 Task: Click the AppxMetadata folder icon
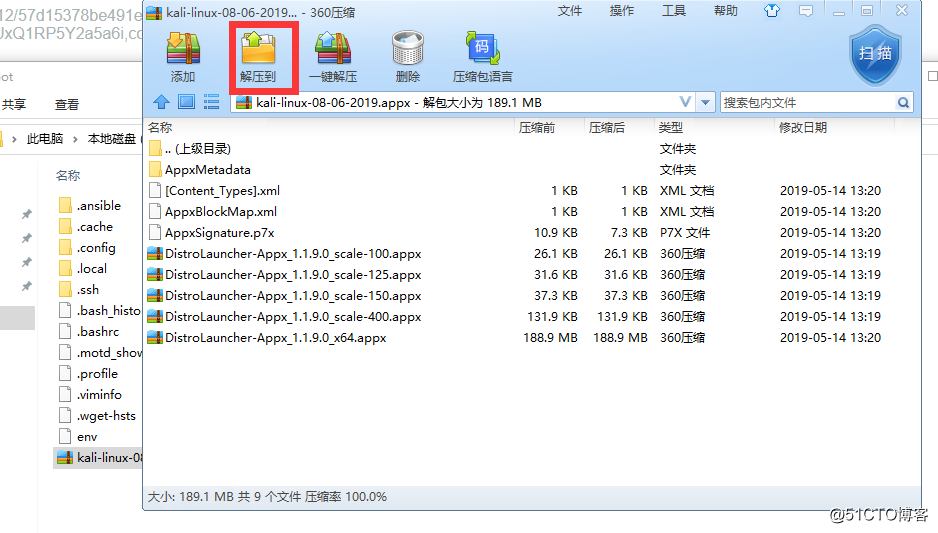[x=155, y=169]
